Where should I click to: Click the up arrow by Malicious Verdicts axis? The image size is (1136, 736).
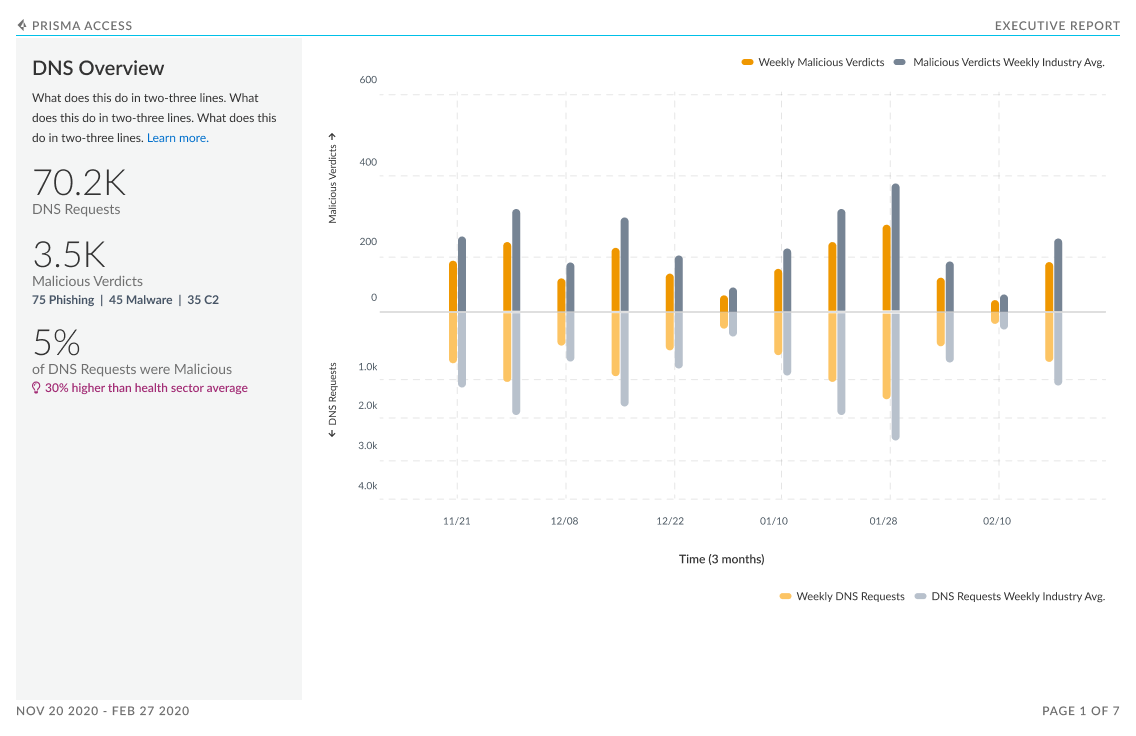pos(332,136)
